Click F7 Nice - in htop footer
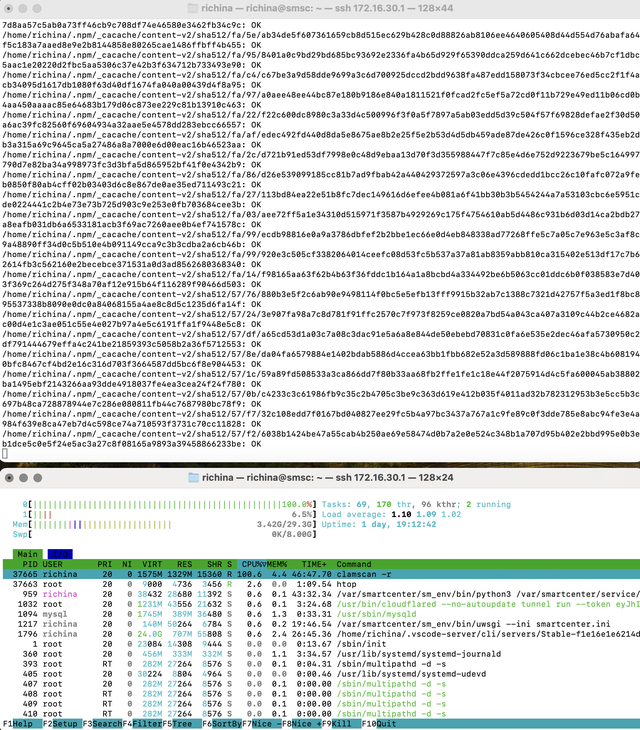Screen dimensions: 640x730 pos(262,724)
